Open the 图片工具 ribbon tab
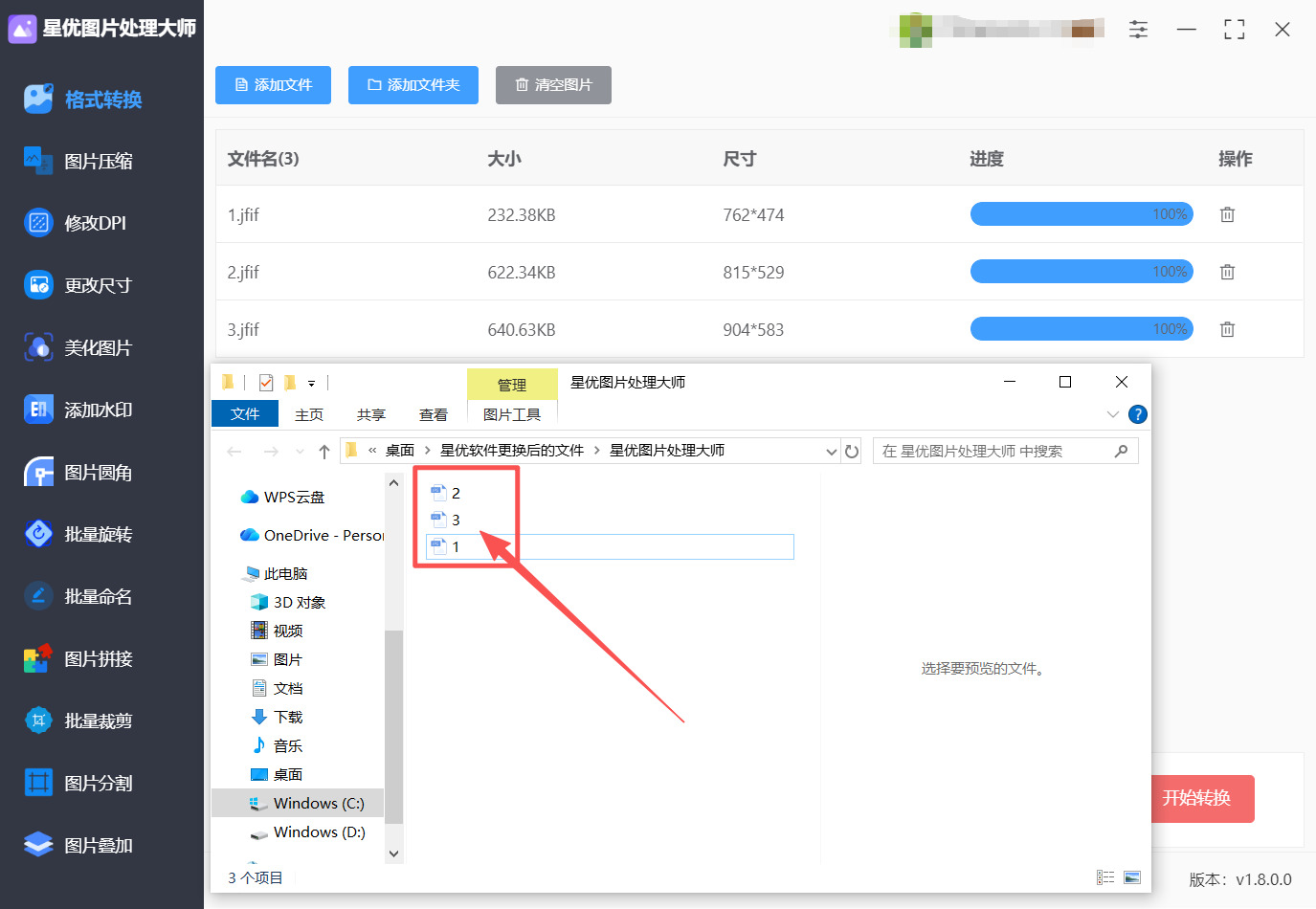This screenshot has height=909, width=1316. (x=512, y=414)
